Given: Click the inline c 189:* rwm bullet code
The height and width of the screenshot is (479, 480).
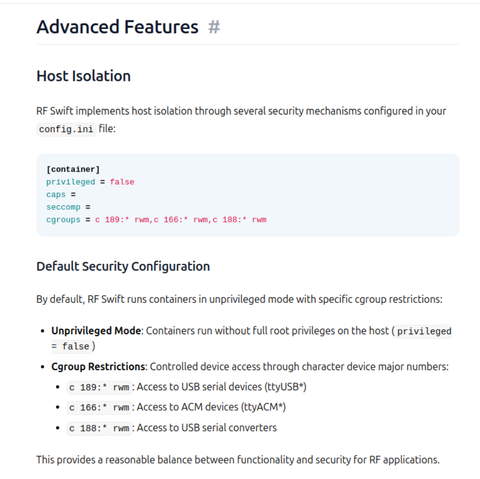Looking at the screenshot, I should (99, 387).
